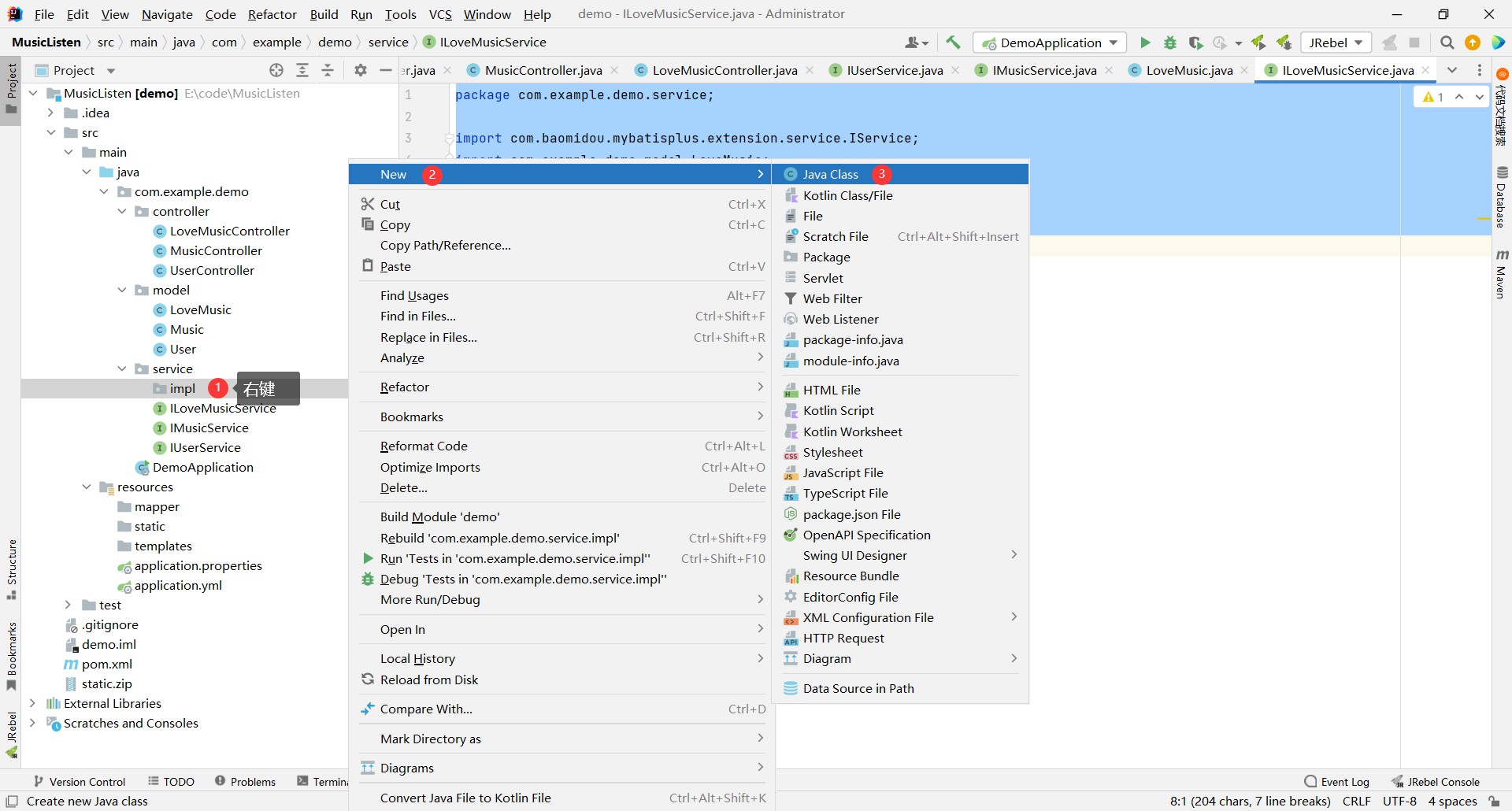Screen dimensions: 1512x811
Task: Open Version Control tool window
Action: (x=79, y=781)
